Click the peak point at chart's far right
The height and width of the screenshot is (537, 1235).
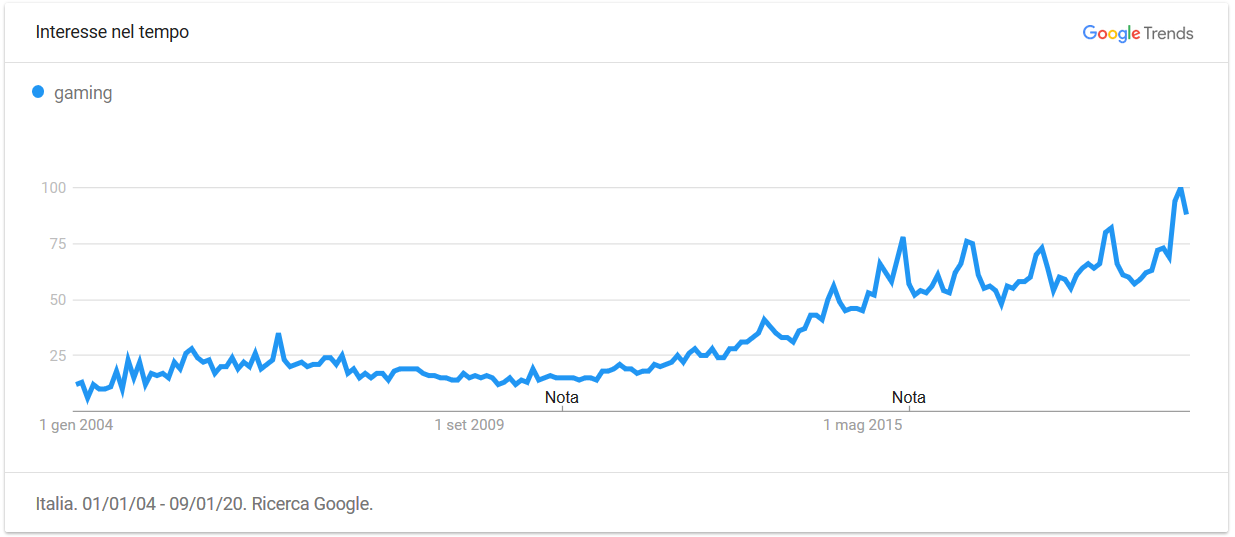point(1181,188)
